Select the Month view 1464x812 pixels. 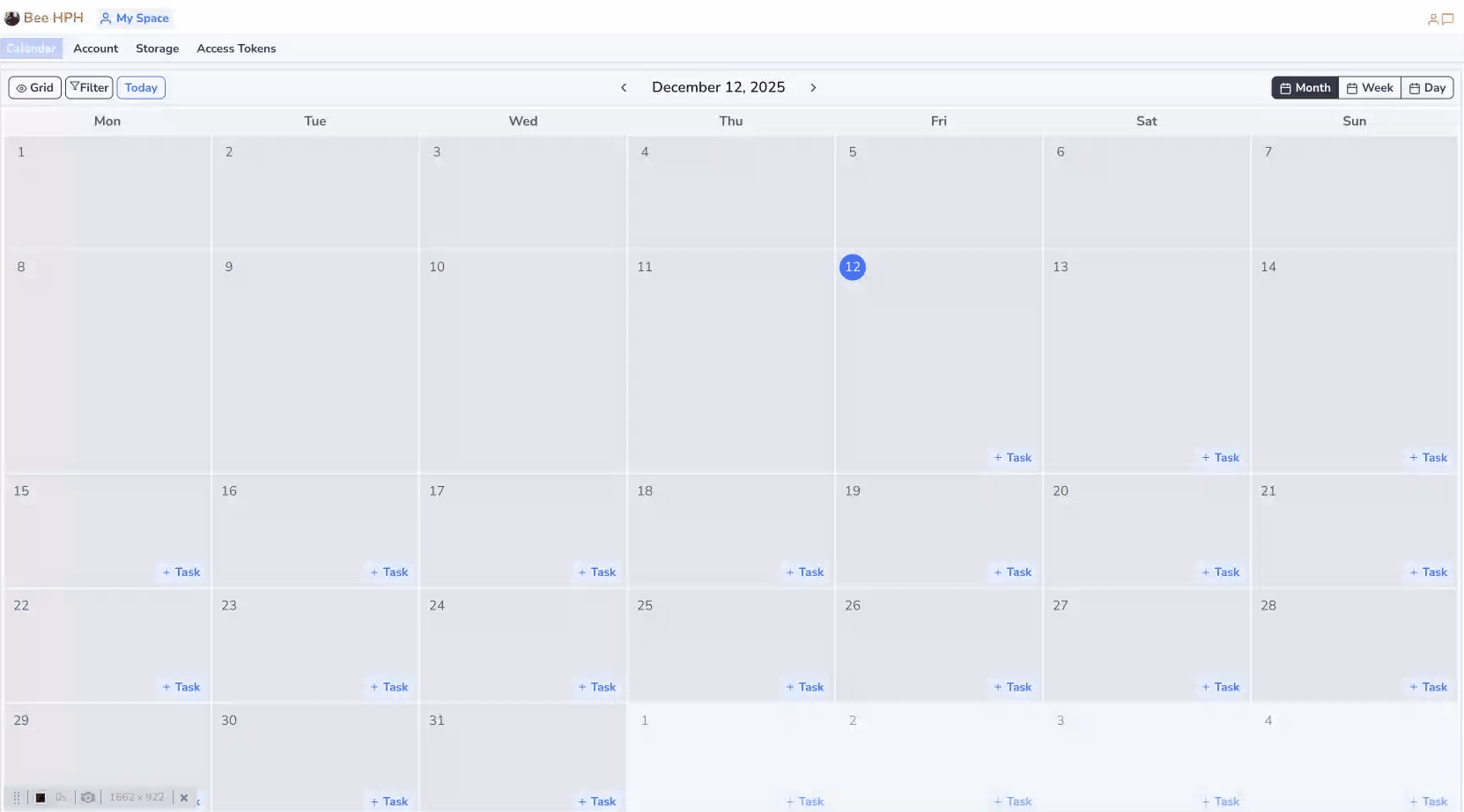click(x=1305, y=87)
